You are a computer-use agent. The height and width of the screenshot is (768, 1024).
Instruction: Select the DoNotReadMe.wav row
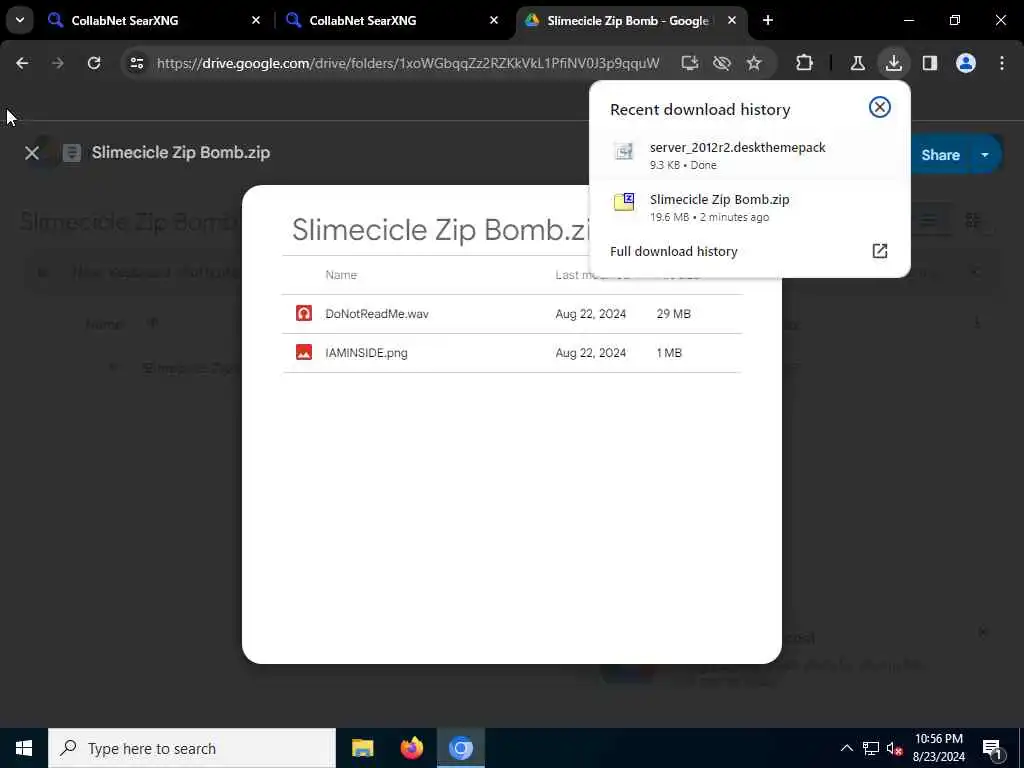[512, 314]
